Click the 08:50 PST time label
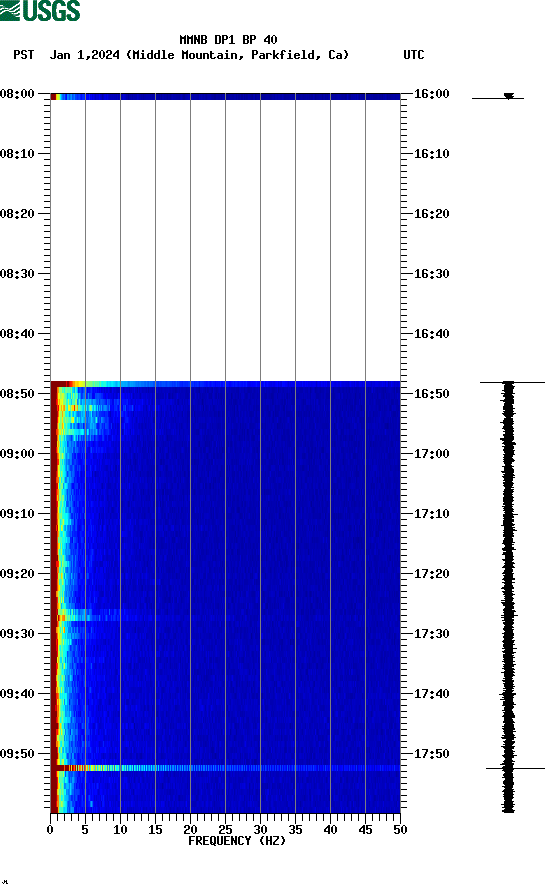Viewport: 552px width, 893px height. coord(17,394)
